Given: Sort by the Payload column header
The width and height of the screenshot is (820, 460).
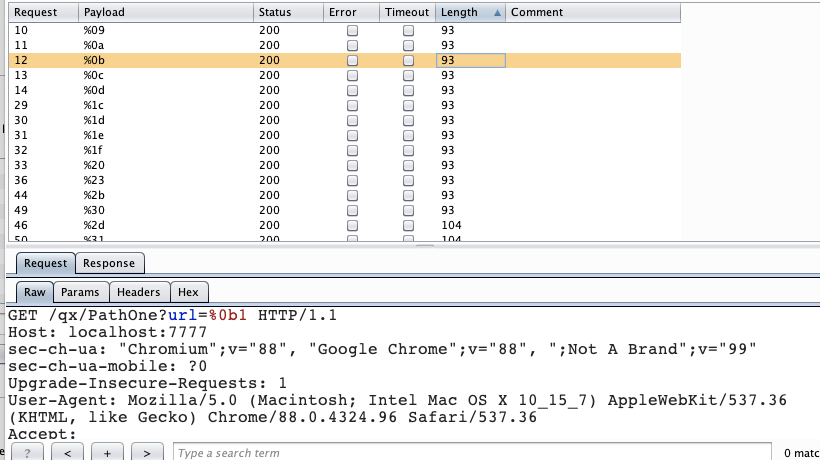Looking at the screenshot, I should [x=166, y=12].
